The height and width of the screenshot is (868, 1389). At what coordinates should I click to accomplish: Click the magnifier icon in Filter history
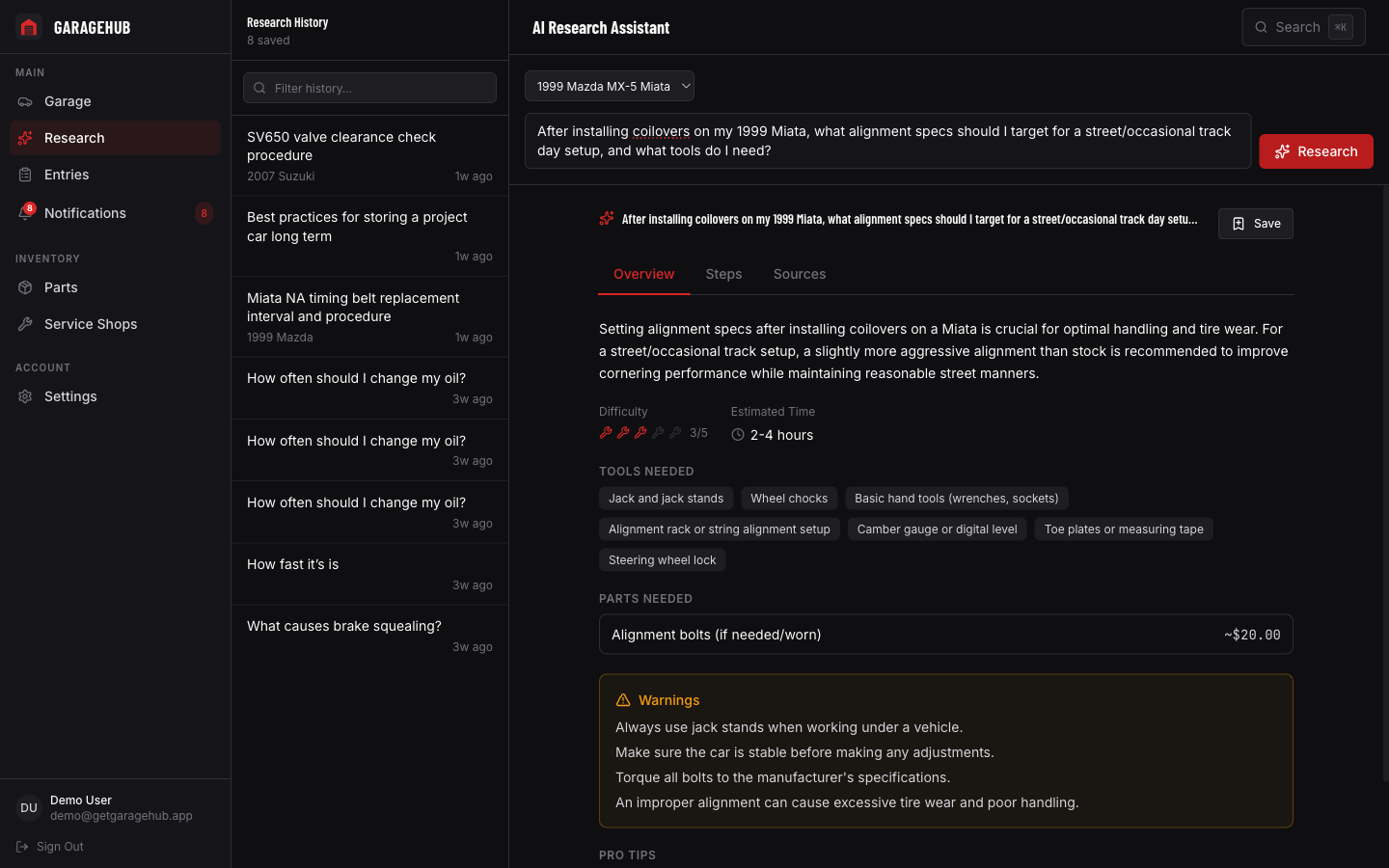click(x=259, y=88)
